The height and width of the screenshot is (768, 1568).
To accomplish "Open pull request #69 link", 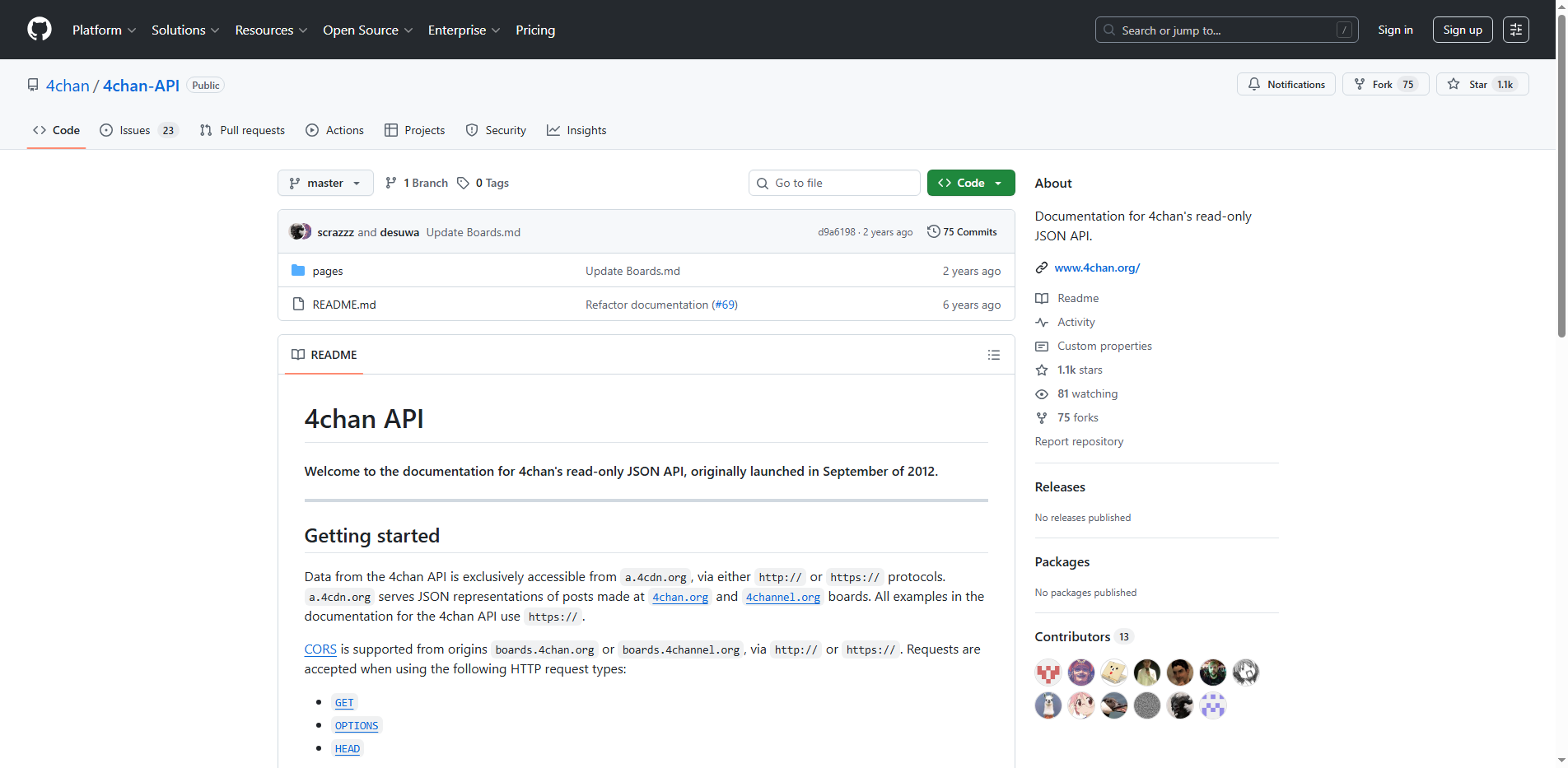I will [725, 305].
